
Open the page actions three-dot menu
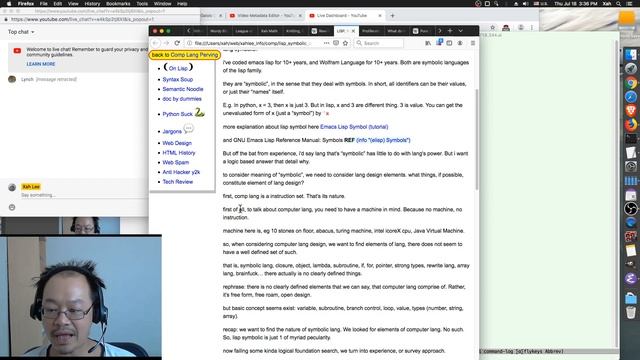[326, 43]
